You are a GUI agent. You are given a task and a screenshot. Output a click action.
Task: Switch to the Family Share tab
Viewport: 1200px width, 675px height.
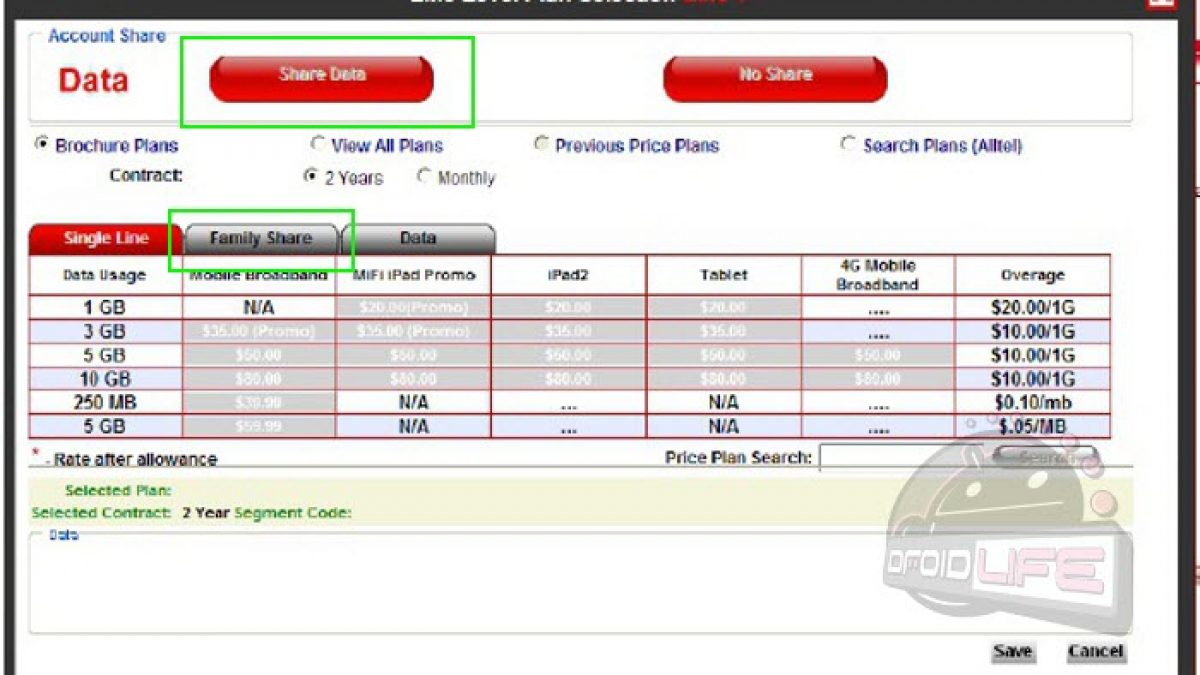click(x=260, y=239)
